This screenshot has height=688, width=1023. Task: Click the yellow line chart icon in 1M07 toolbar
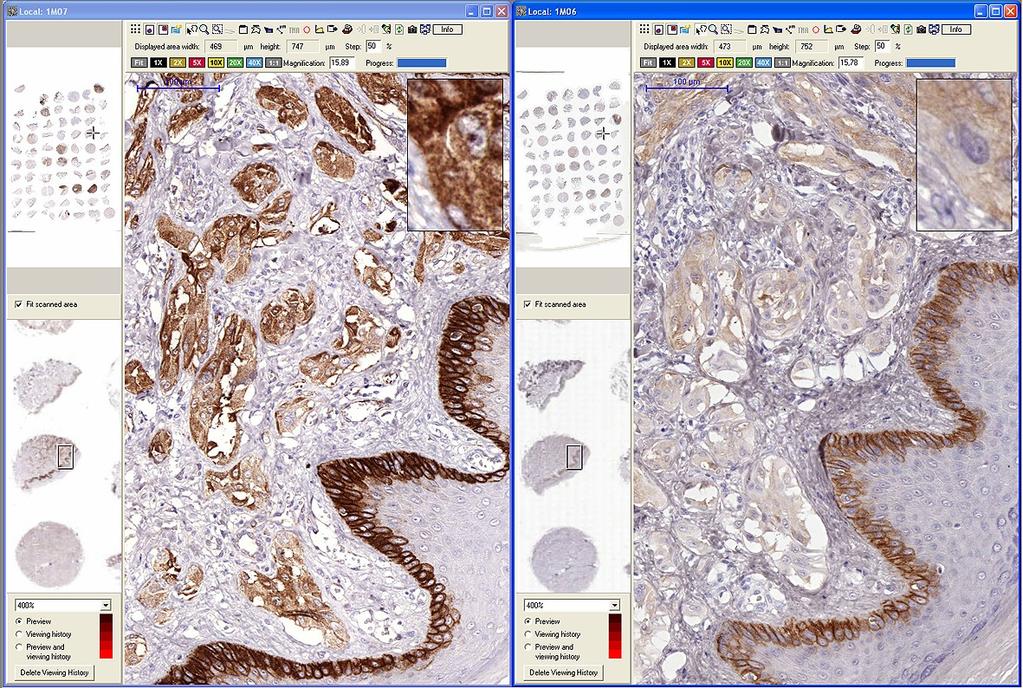click(319, 29)
